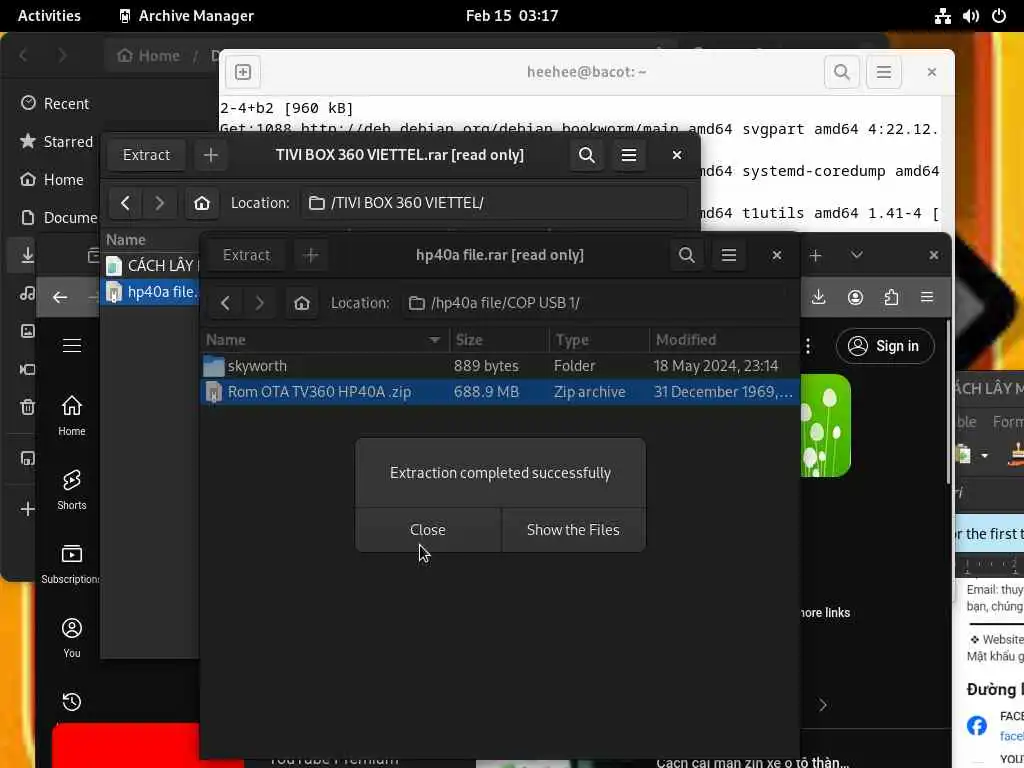Go back in TIVI BOX 360 VIETTEL archive
Image resolution: width=1024 pixels, height=768 pixels.
125,203
